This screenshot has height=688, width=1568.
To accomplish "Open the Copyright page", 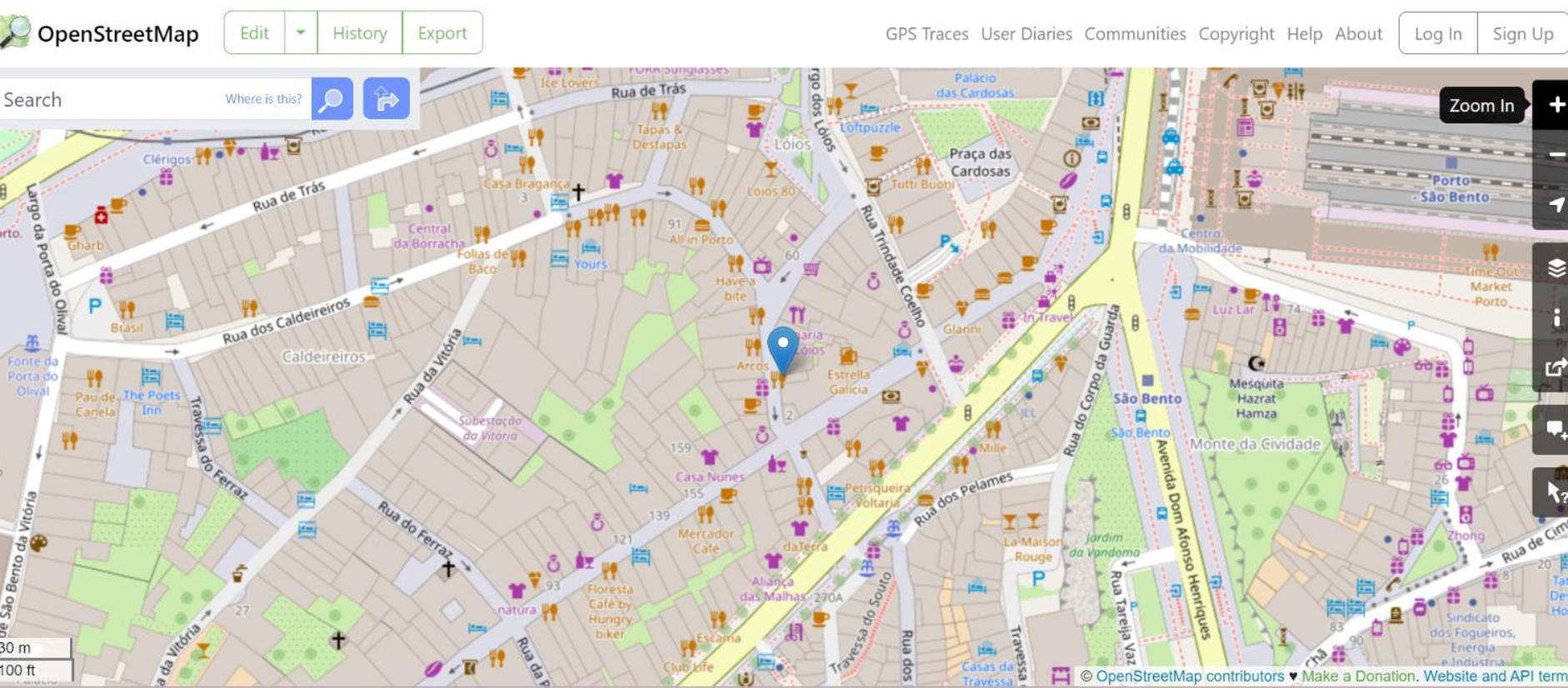I will pyautogui.click(x=1236, y=34).
